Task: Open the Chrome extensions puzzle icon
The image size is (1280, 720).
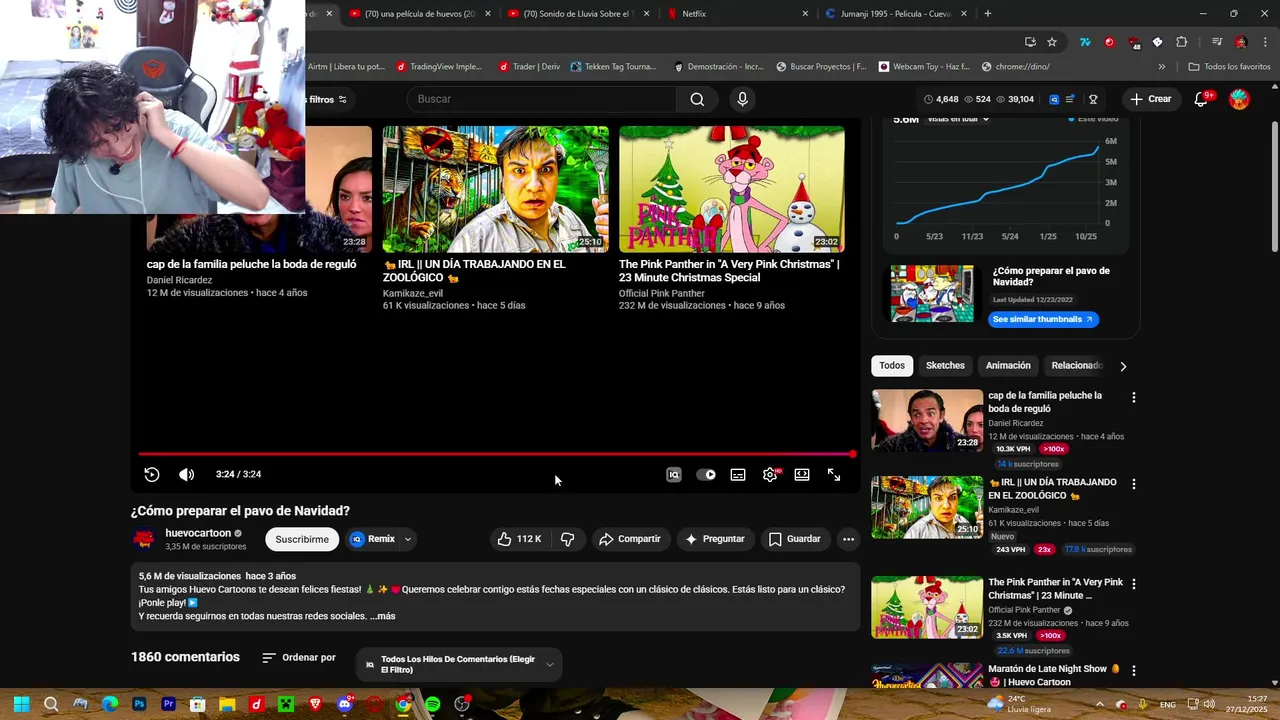Action: (x=1182, y=42)
